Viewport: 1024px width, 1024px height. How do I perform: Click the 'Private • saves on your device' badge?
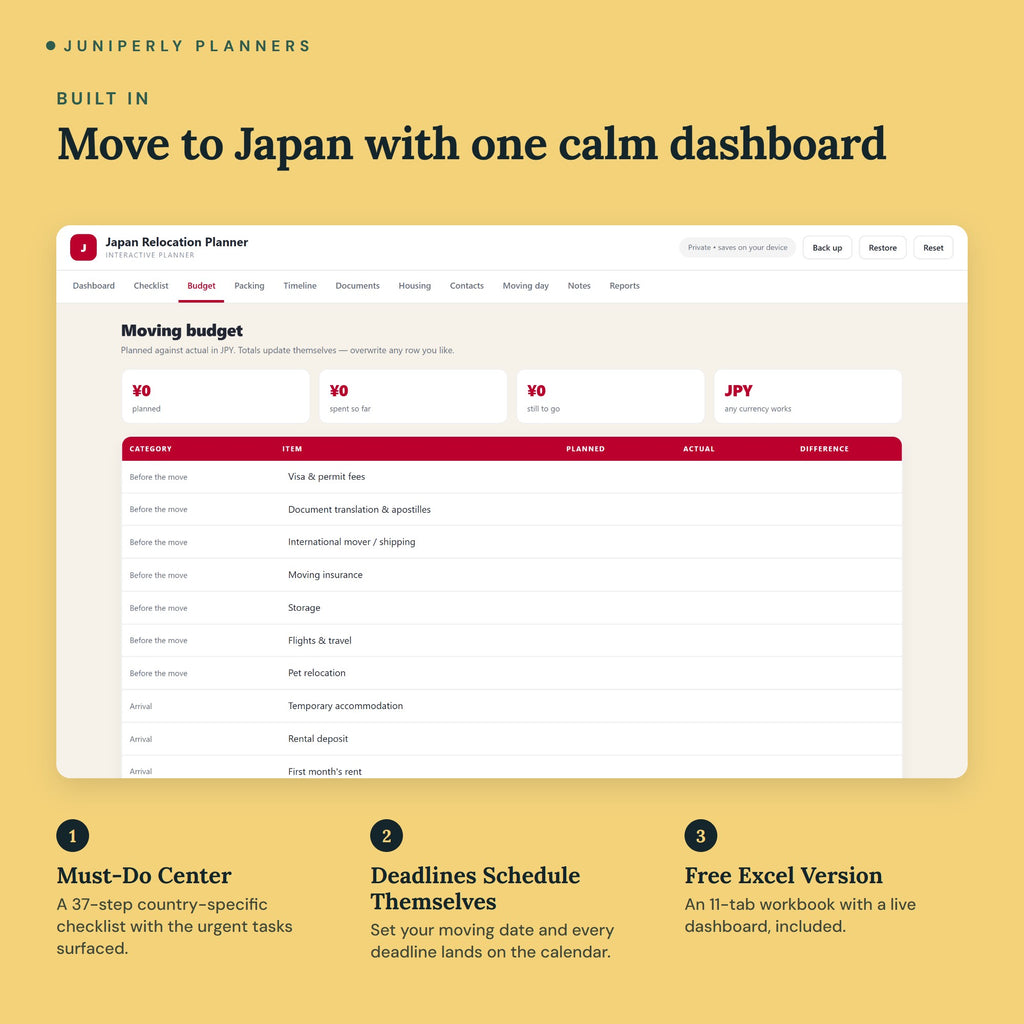point(737,248)
